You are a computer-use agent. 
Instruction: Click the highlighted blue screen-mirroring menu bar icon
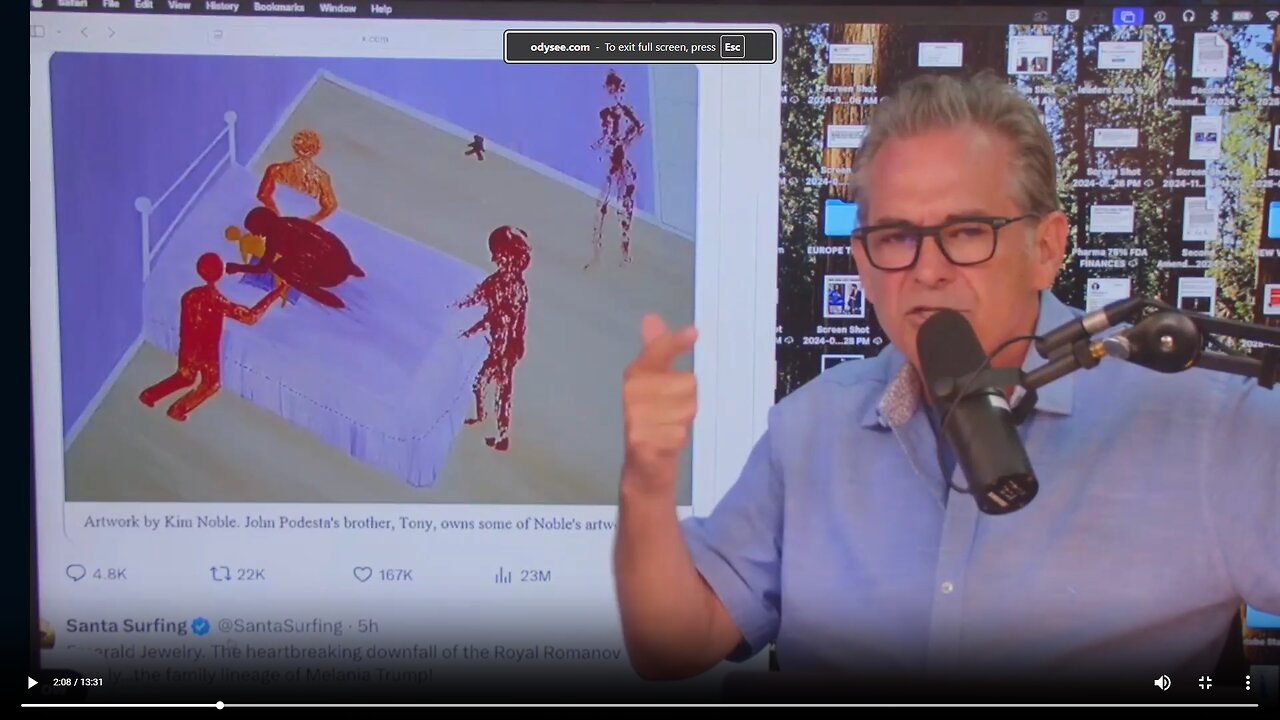click(1128, 16)
